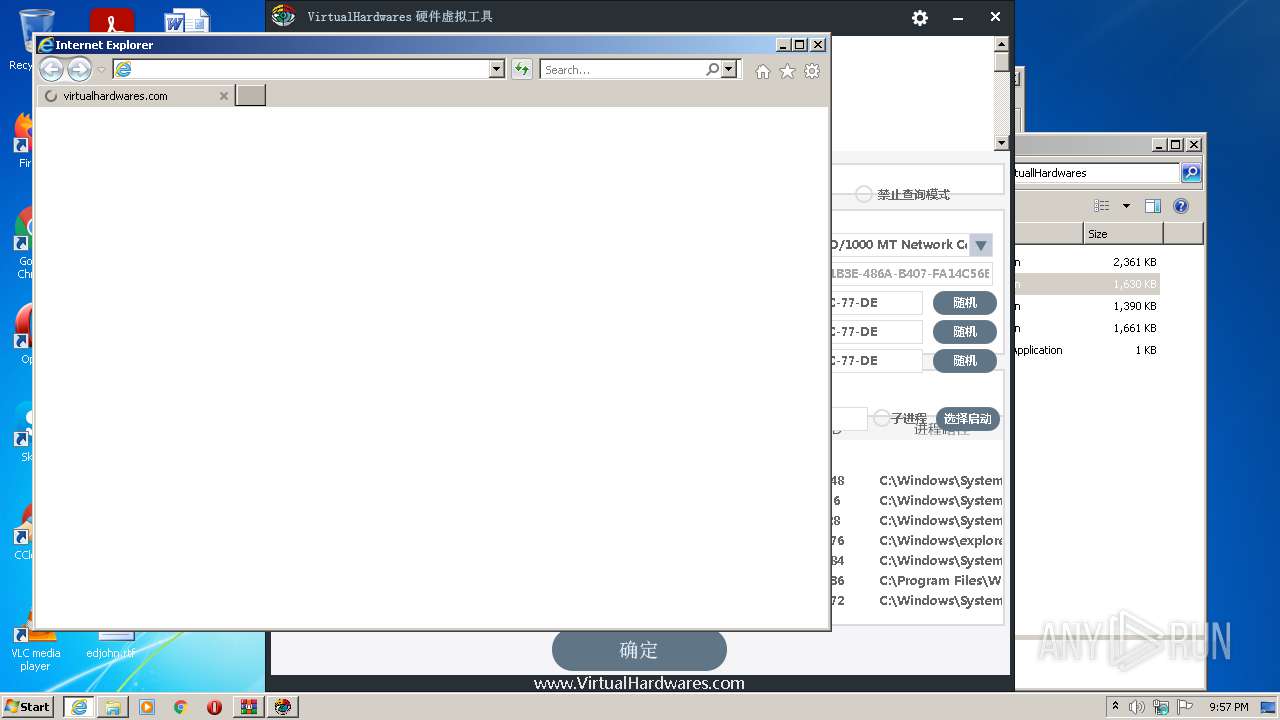Expand the network adapter dropdown
This screenshot has width=1280, height=720.
(981, 245)
